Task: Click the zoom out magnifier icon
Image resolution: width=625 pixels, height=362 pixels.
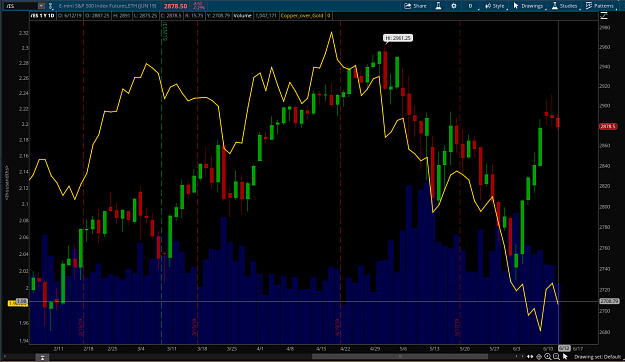Action: (x=556, y=357)
